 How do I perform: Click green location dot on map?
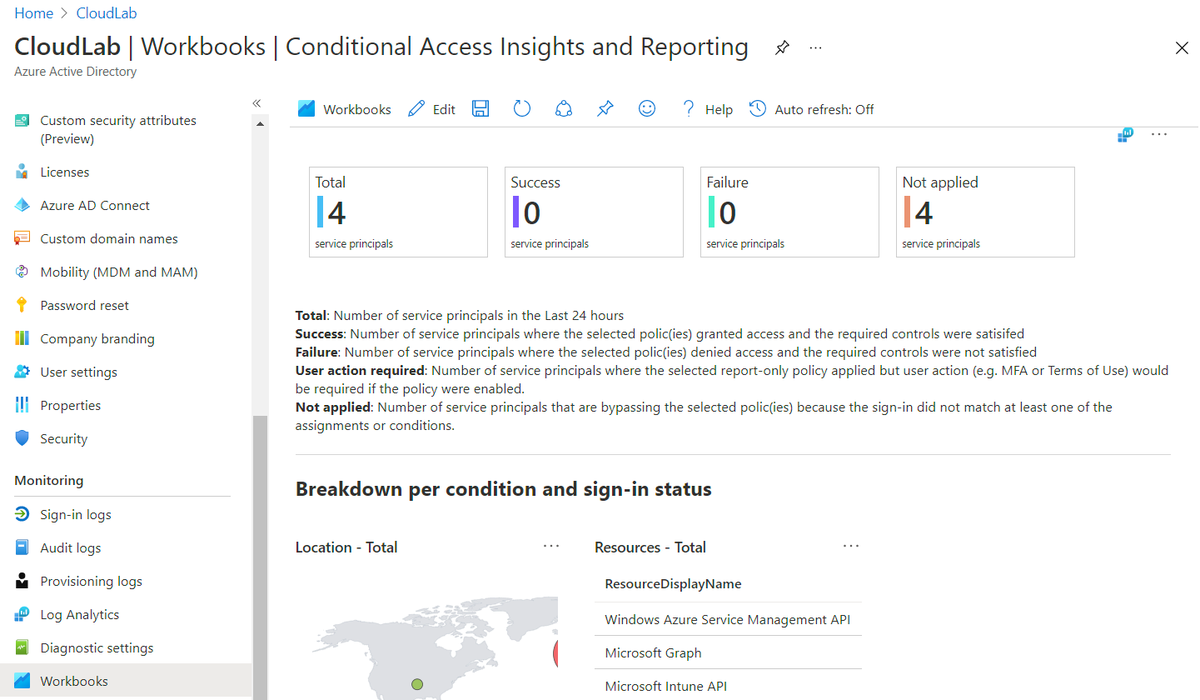click(417, 684)
